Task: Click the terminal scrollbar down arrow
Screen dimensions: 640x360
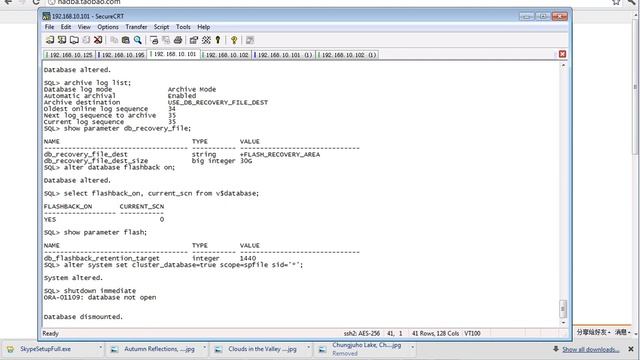Action: click(563, 323)
